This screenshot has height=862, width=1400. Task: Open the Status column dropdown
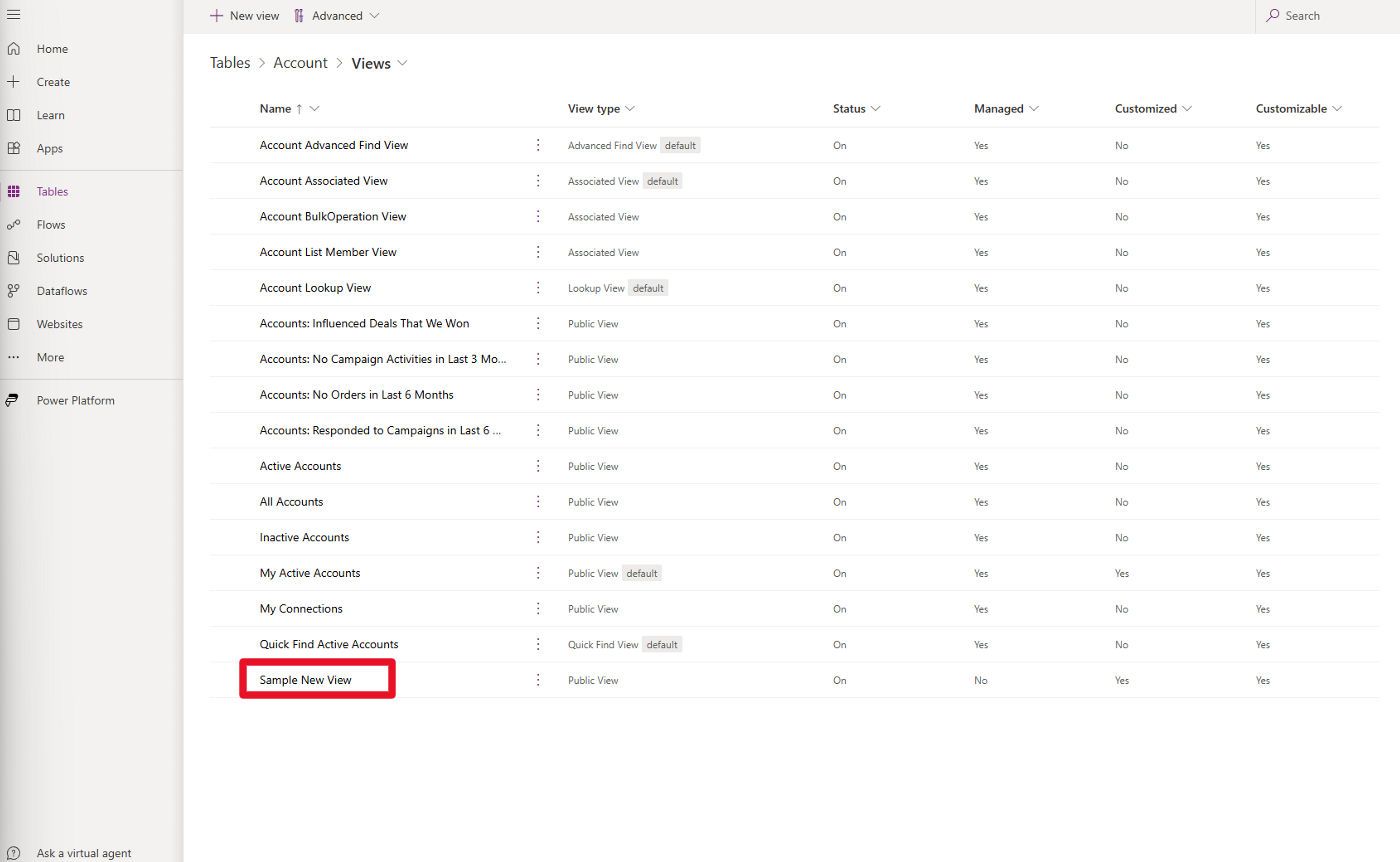(x=875, y=109)
